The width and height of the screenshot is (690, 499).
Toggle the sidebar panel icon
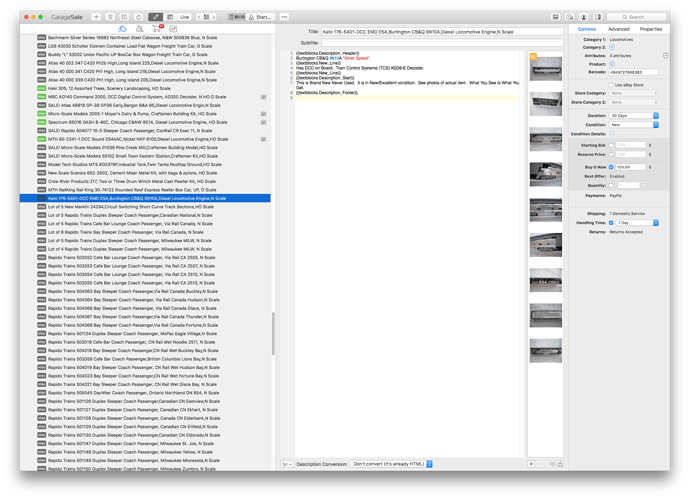pyautogui.click(x=598, y=17)
